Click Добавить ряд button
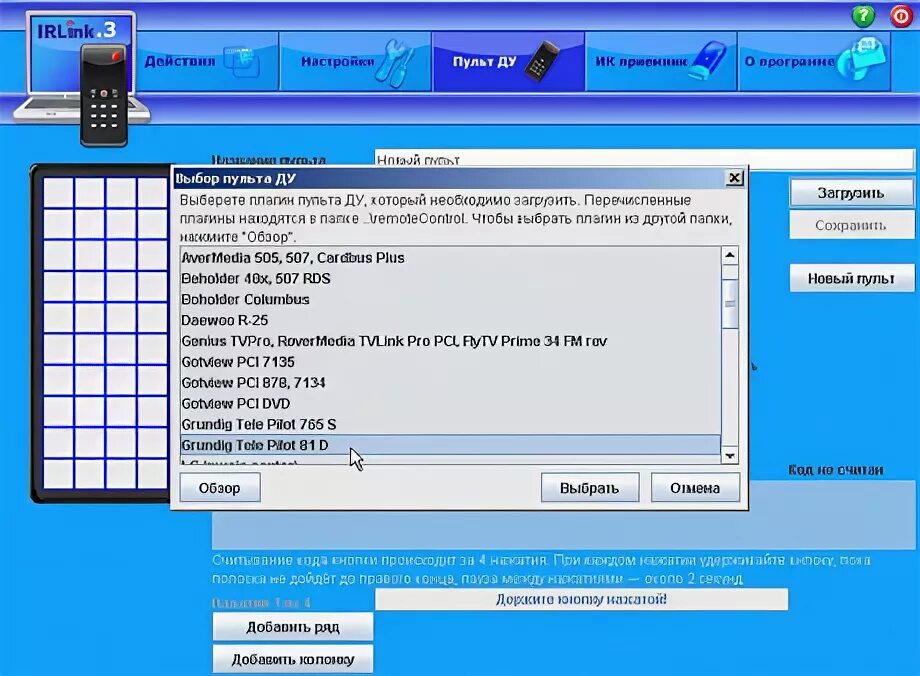 pos(293,627)
